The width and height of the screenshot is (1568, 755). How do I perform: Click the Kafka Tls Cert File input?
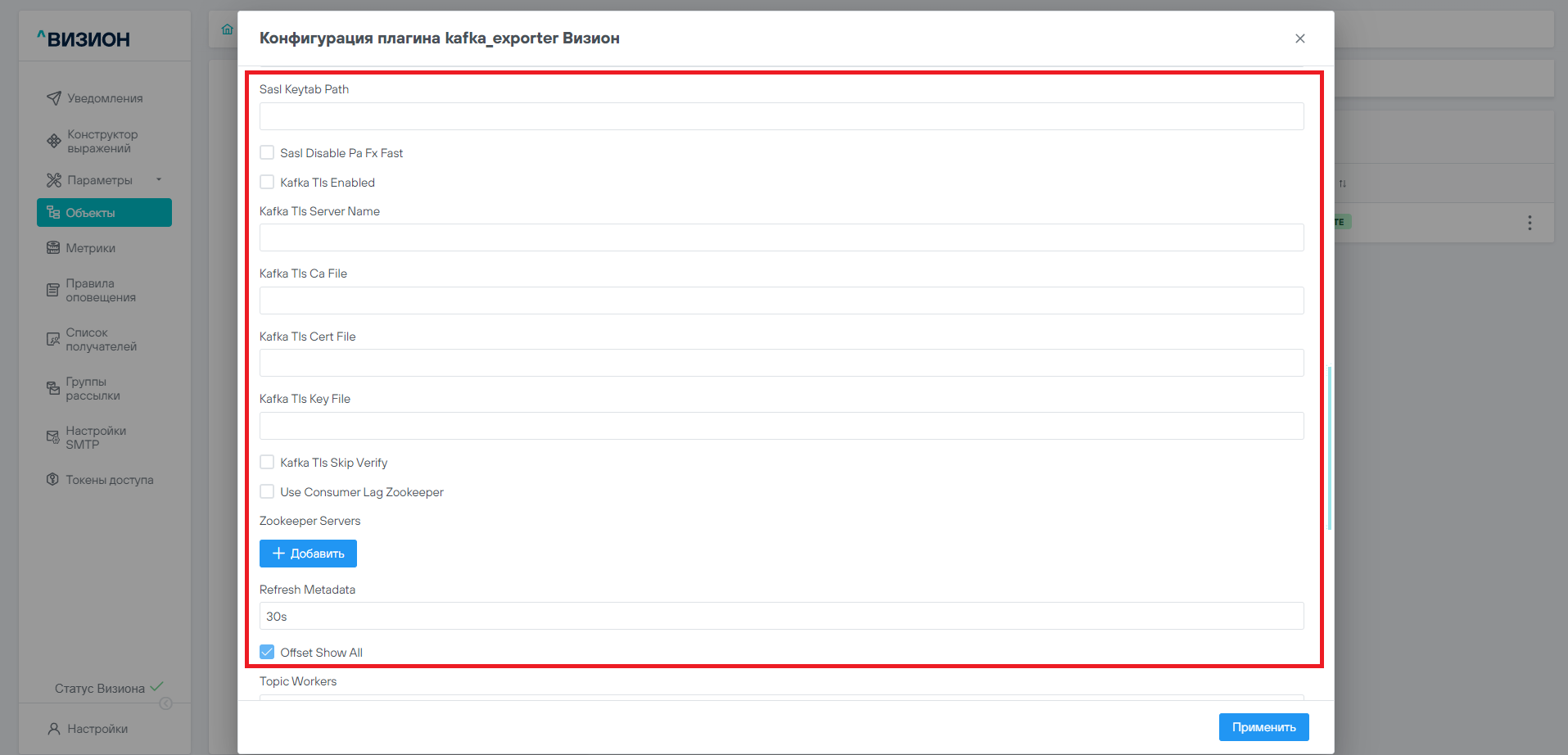click(x=782, y=363)
